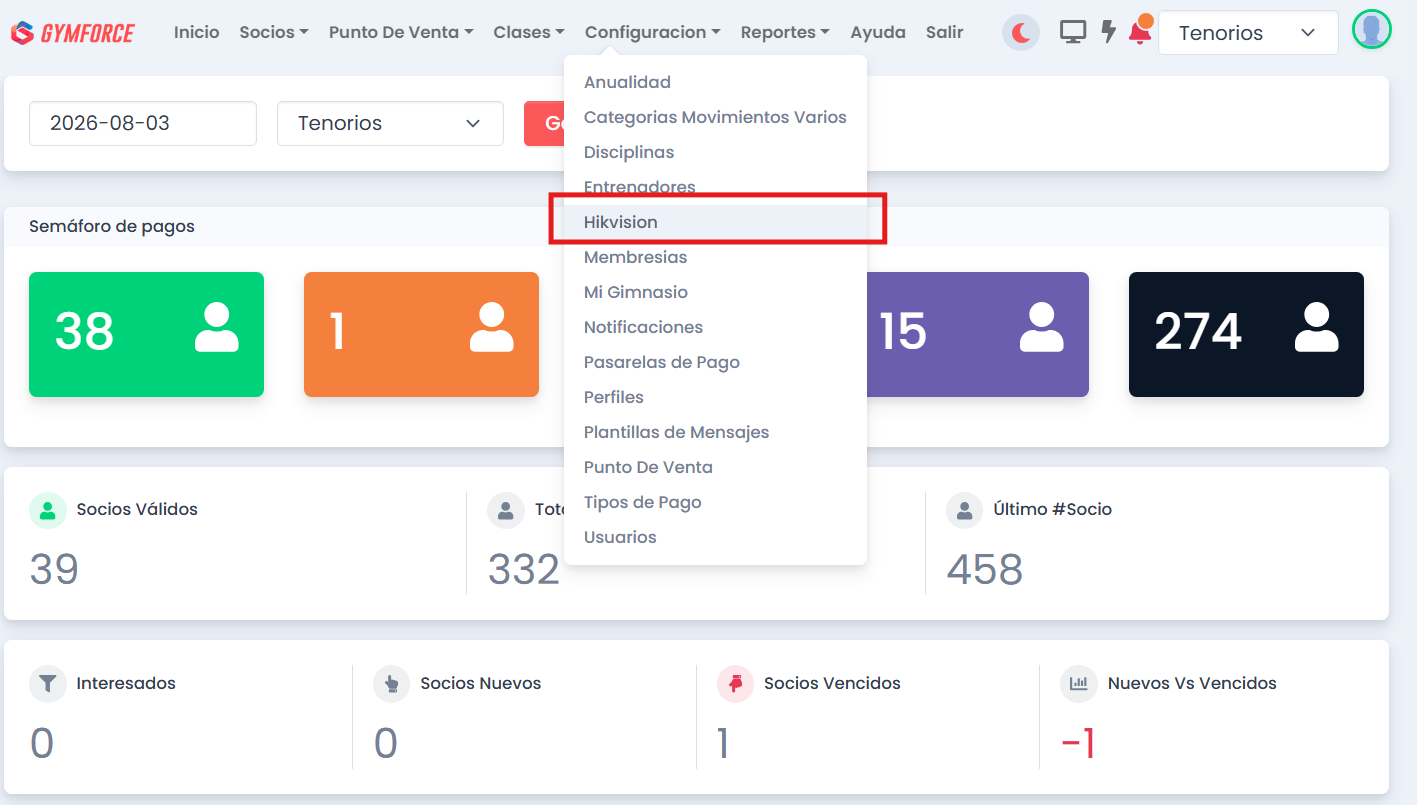This screenshot has height=805, width=1417.
Task: Click the total value 332
Action: (524, 569)
